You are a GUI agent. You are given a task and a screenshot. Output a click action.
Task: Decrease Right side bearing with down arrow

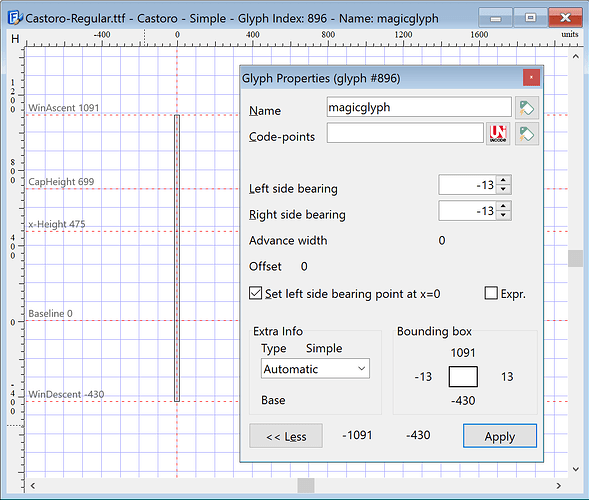click(503, 215)
